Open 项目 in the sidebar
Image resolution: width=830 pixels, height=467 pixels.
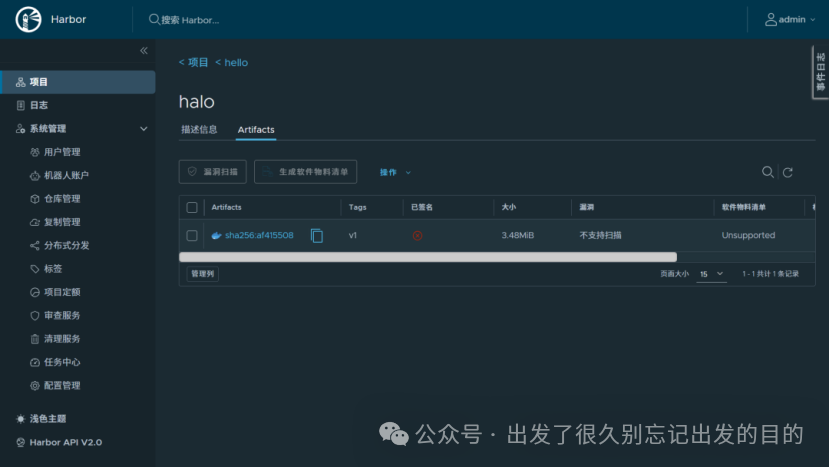click(78, 82)
